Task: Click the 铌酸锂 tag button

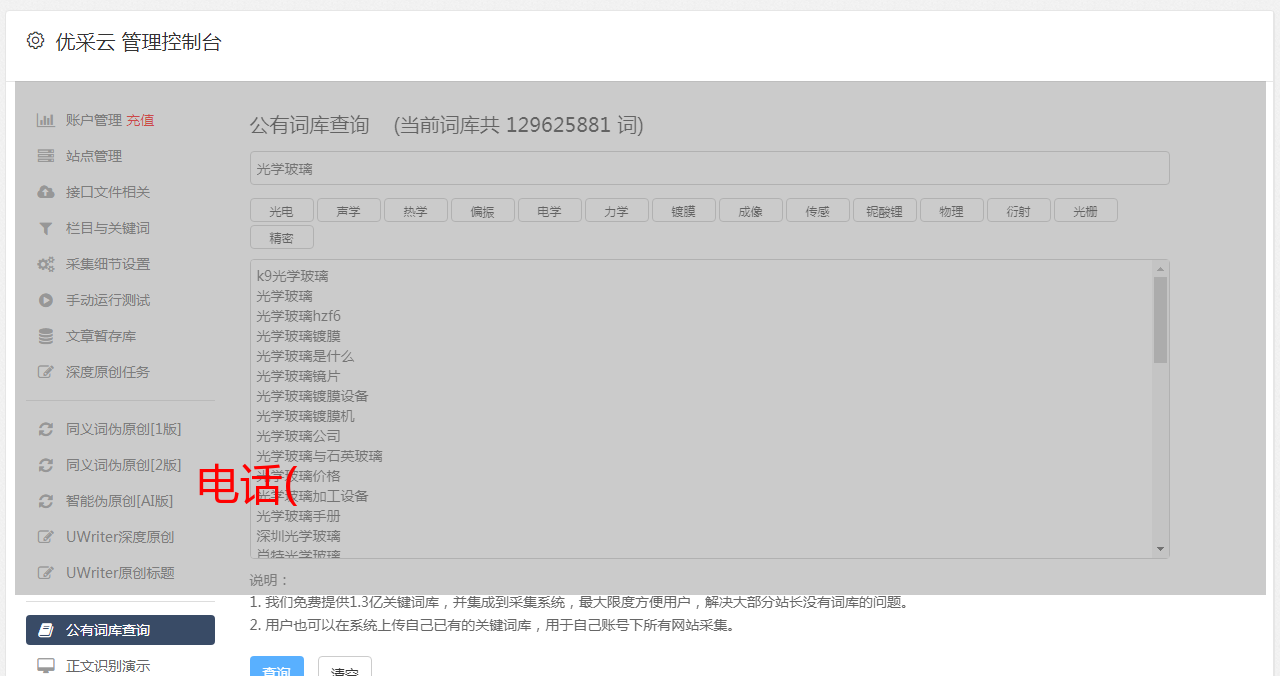Action: coord(885,210)
